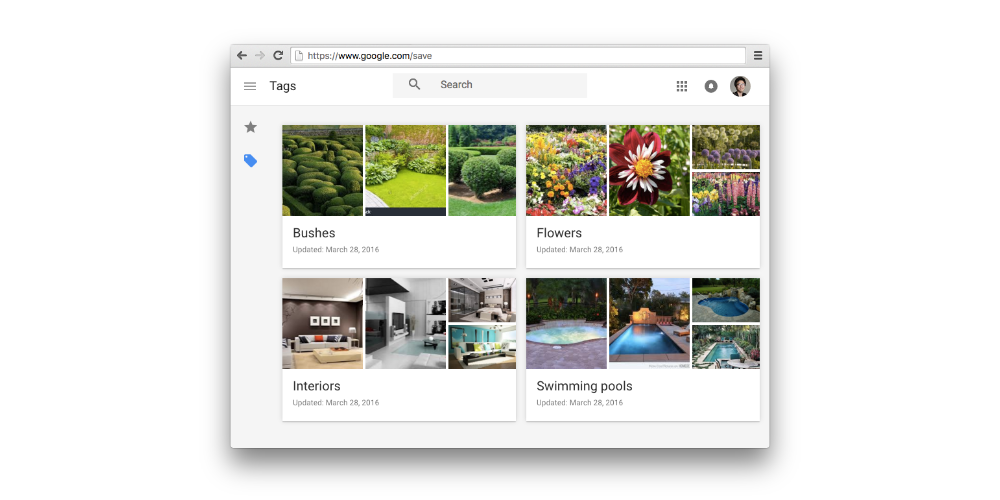The width and height of the screenshot is (1000, 500).
Task: Click the URL address bar
Action: click(x=520, y=56)
